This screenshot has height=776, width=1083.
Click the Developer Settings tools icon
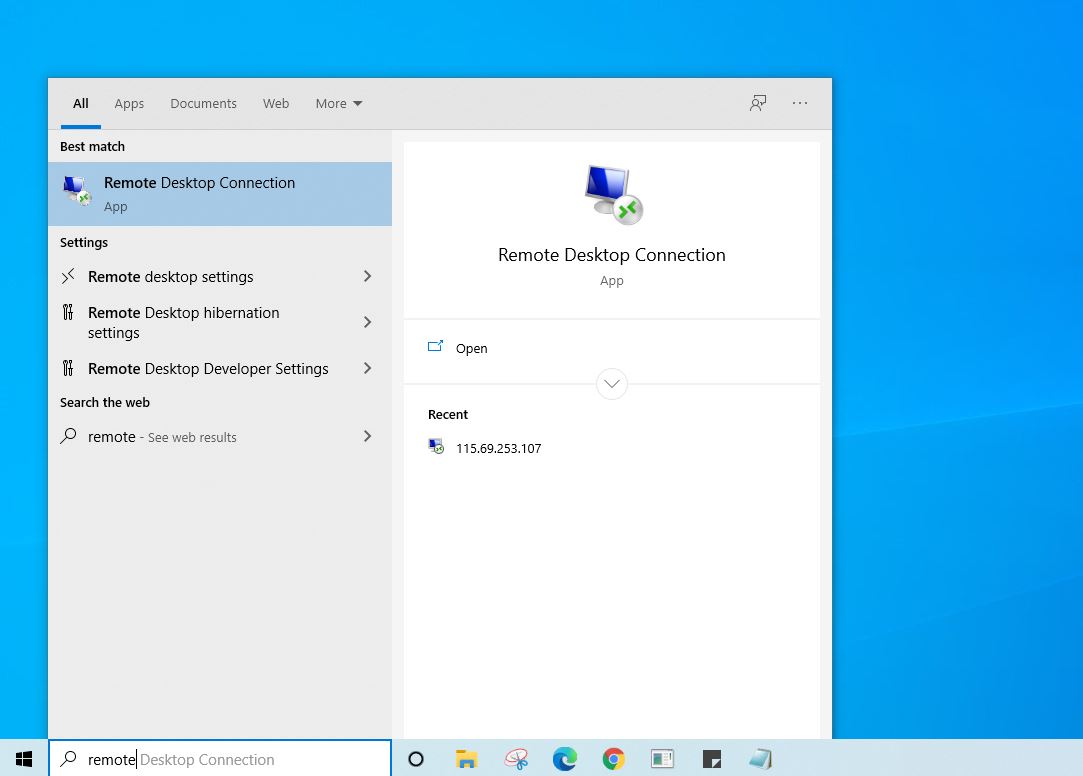click(68, 368)
